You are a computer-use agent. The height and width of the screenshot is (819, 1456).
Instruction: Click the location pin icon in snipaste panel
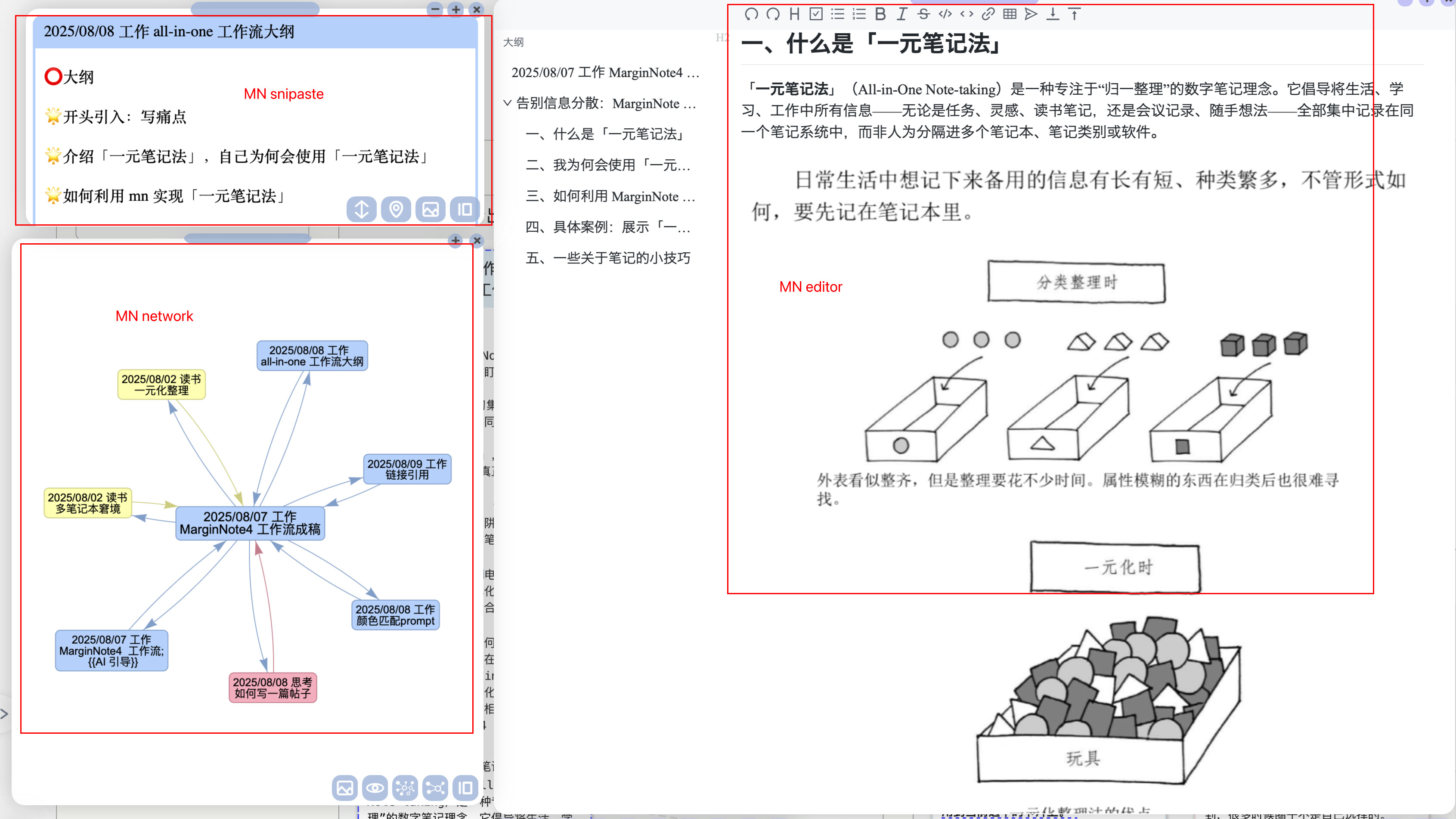coord(396,210)
